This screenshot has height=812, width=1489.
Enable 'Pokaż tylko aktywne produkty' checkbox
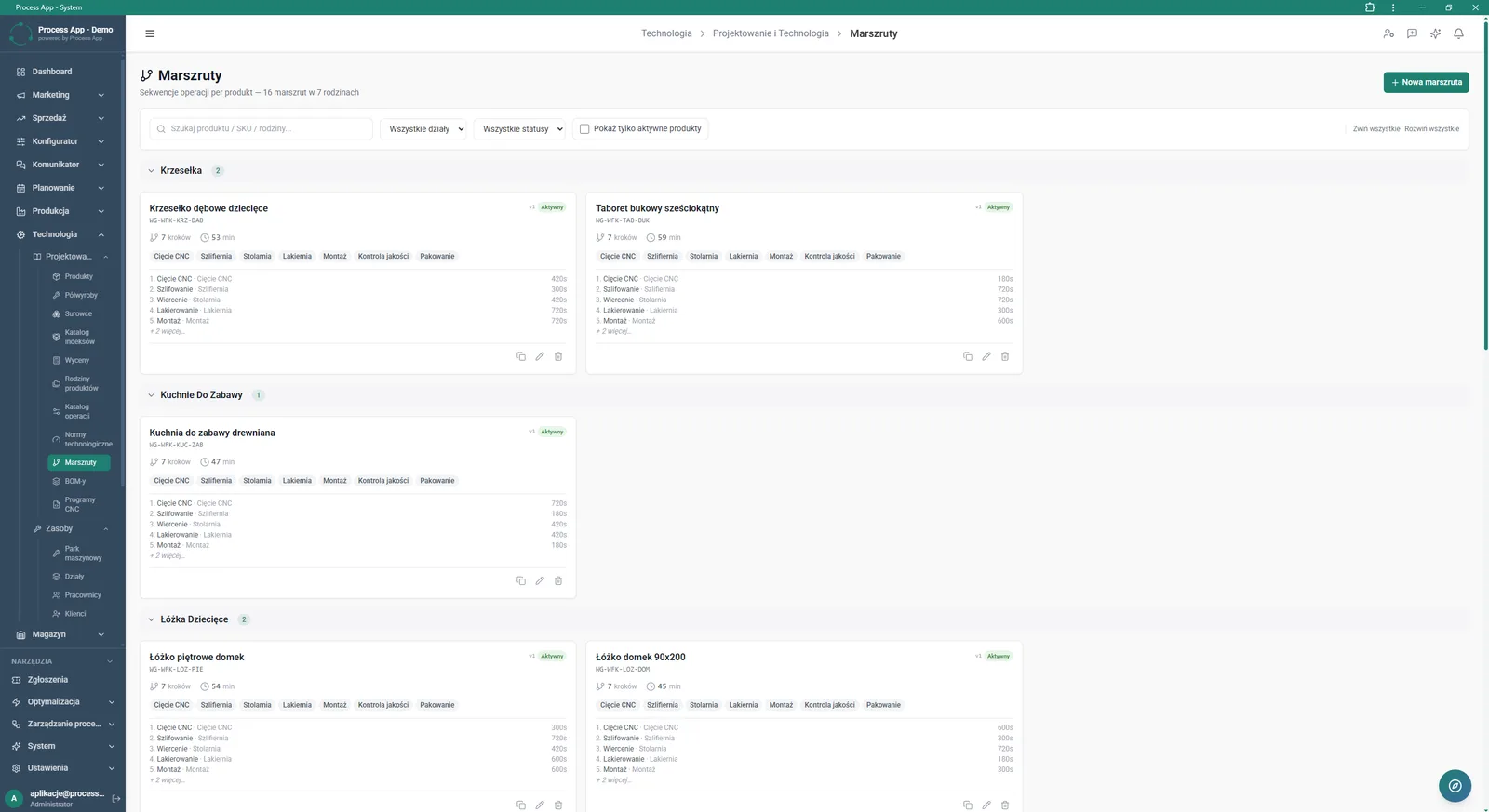click(584, 129)
